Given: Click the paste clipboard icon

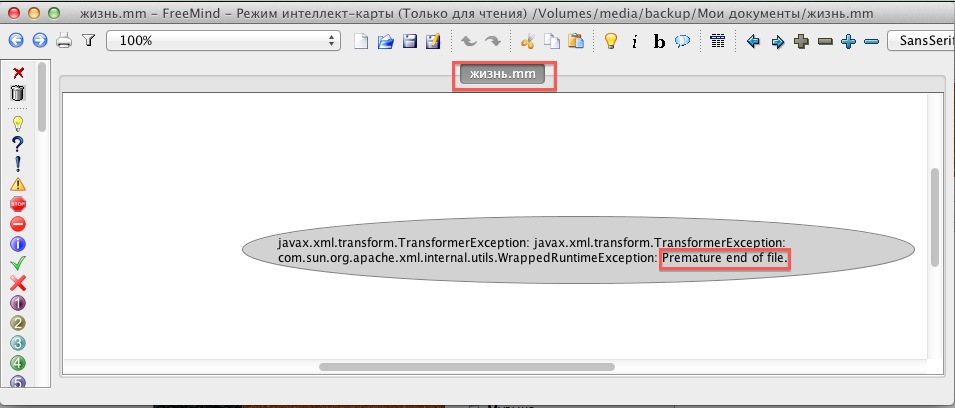Looking at the screenshot, I should point(576,41).
